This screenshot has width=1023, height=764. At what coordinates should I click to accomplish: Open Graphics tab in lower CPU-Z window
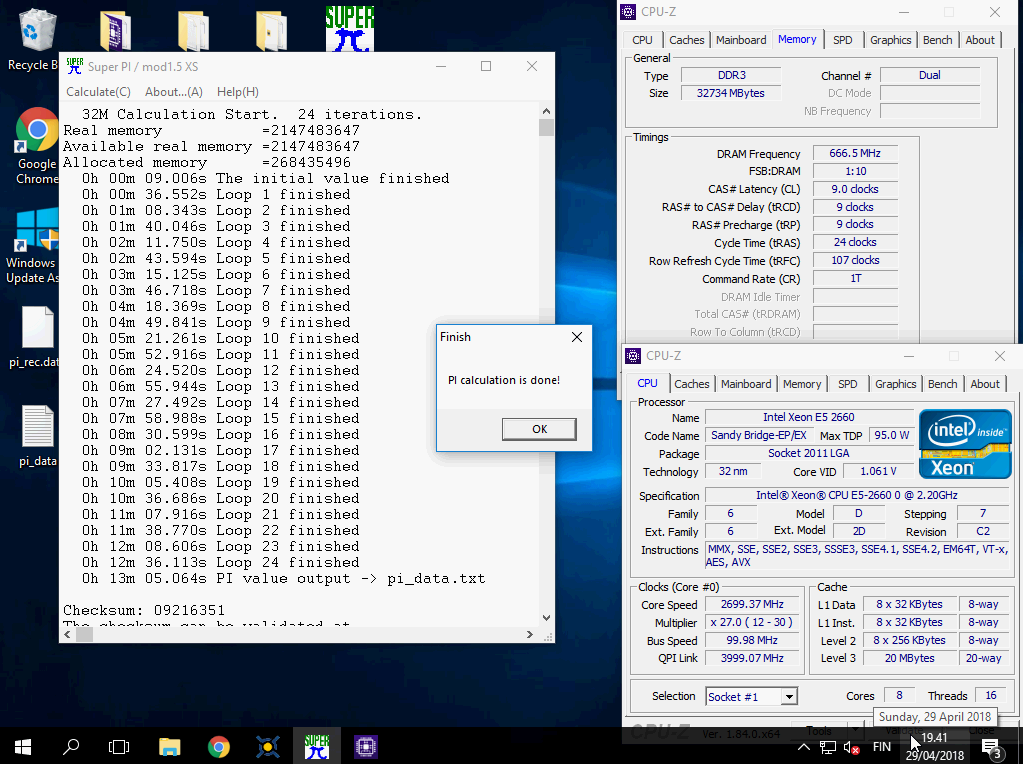(895, 384)
